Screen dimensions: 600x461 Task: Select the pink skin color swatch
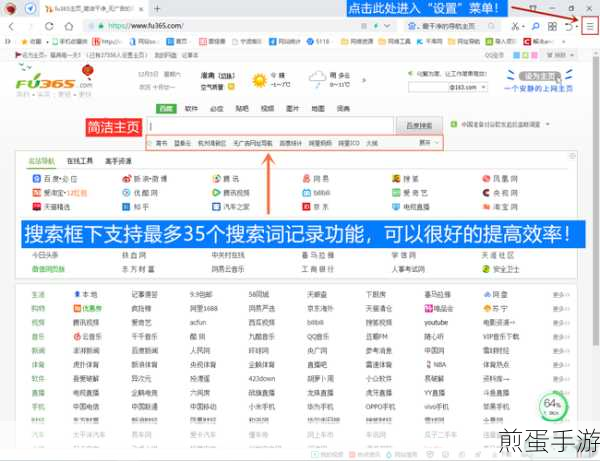pos(534,55)
